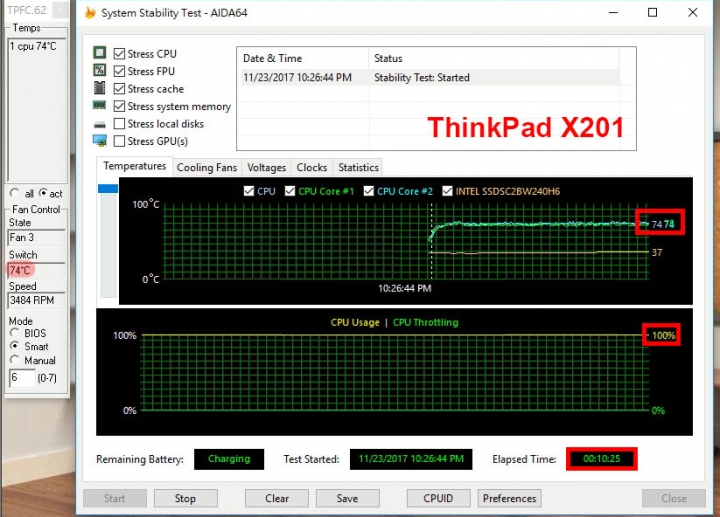Enable the Stress GPU(s) checkbox
This screenshot has width=720, height=517.
click(x=119, y=141)
